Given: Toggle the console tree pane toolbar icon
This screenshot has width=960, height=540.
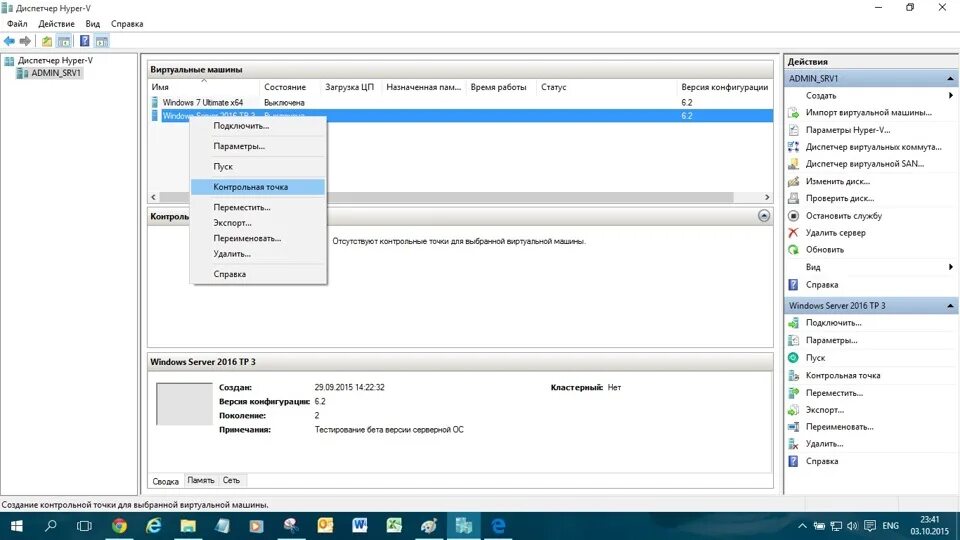Looking at the screenshot, I should tap(64, 41).
